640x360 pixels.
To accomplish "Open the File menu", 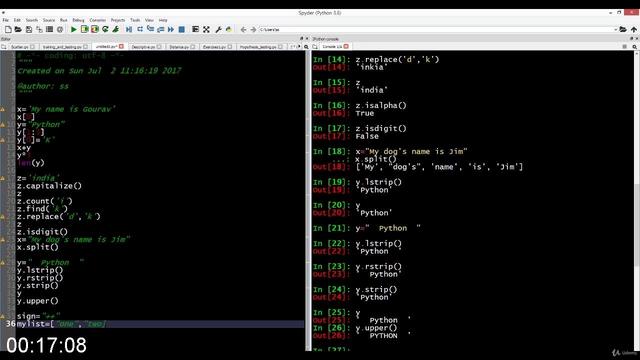I will coord(5,20).
